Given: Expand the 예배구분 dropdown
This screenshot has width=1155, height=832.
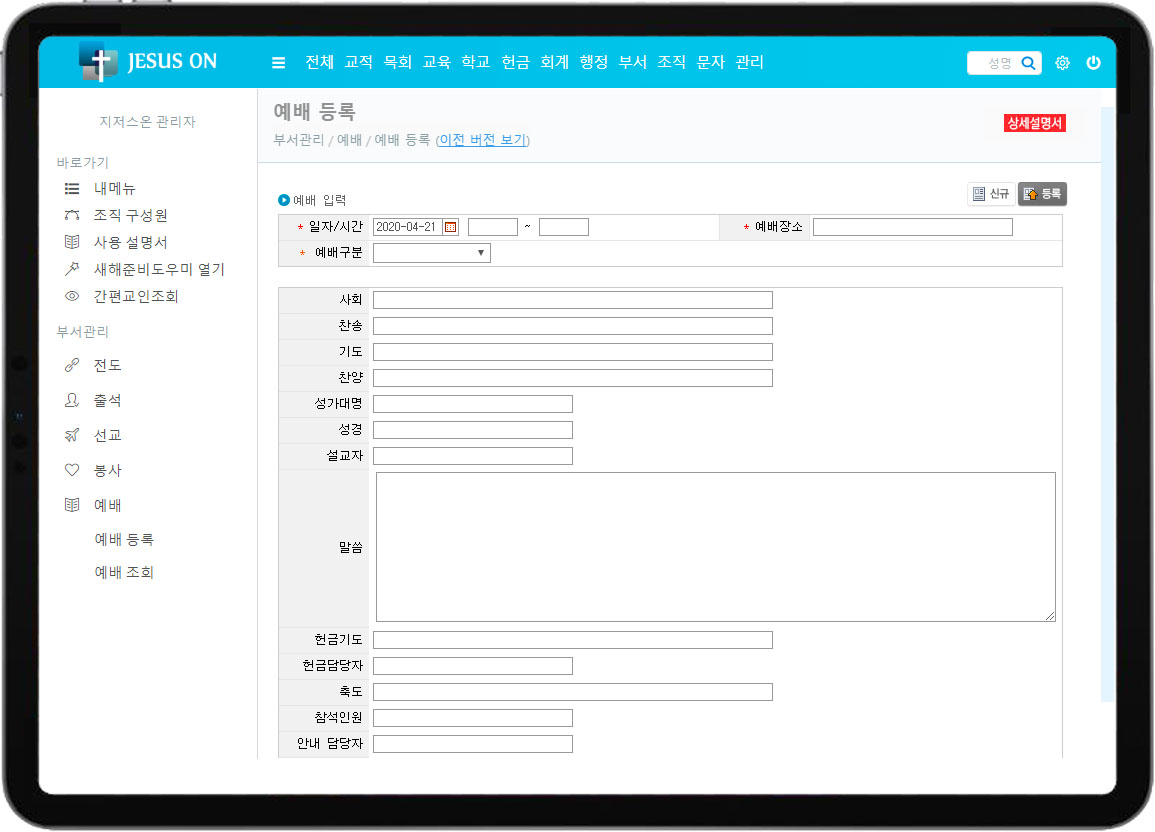Looking at the screenshot, I should point(431,253).
